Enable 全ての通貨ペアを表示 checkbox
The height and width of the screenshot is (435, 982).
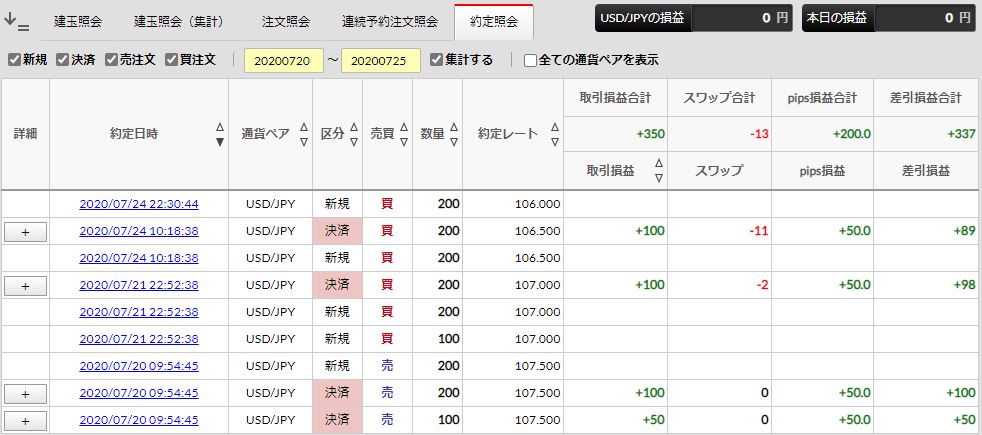(530, 61)
